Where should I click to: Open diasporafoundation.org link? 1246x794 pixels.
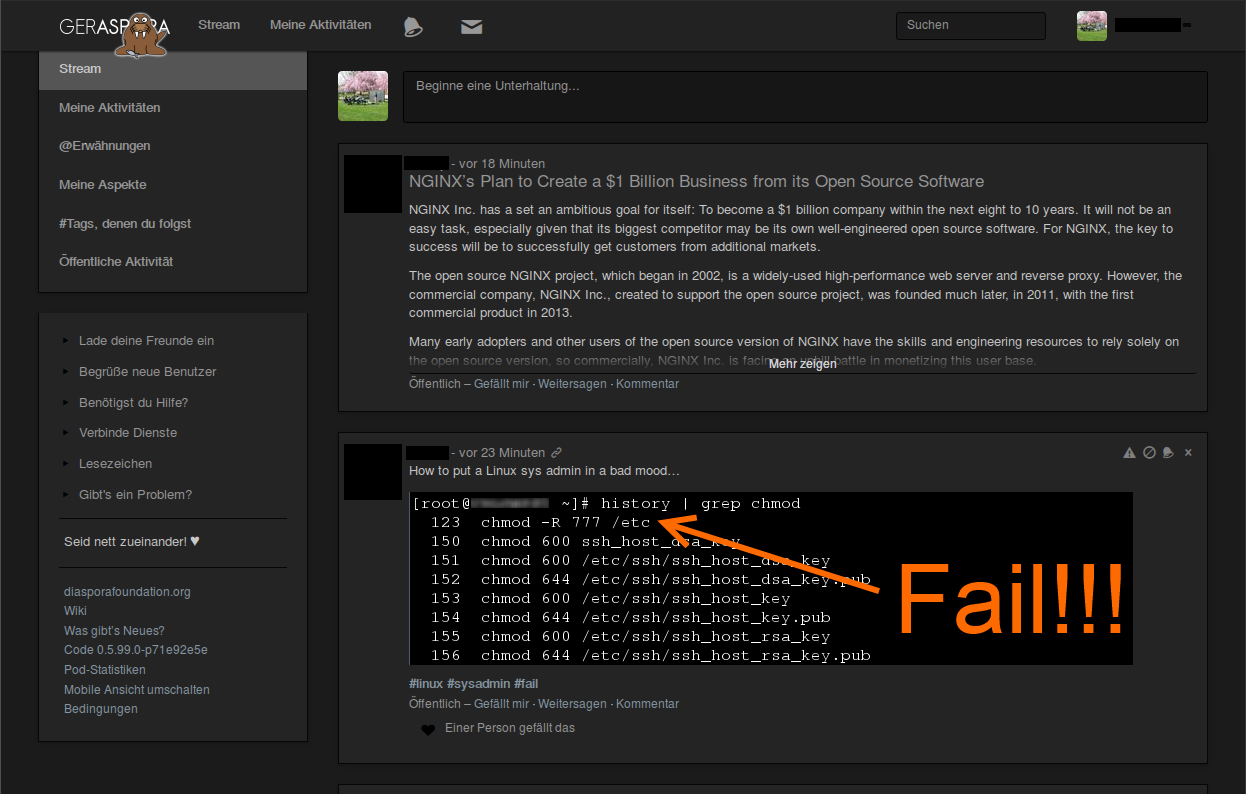pos(127,592)
